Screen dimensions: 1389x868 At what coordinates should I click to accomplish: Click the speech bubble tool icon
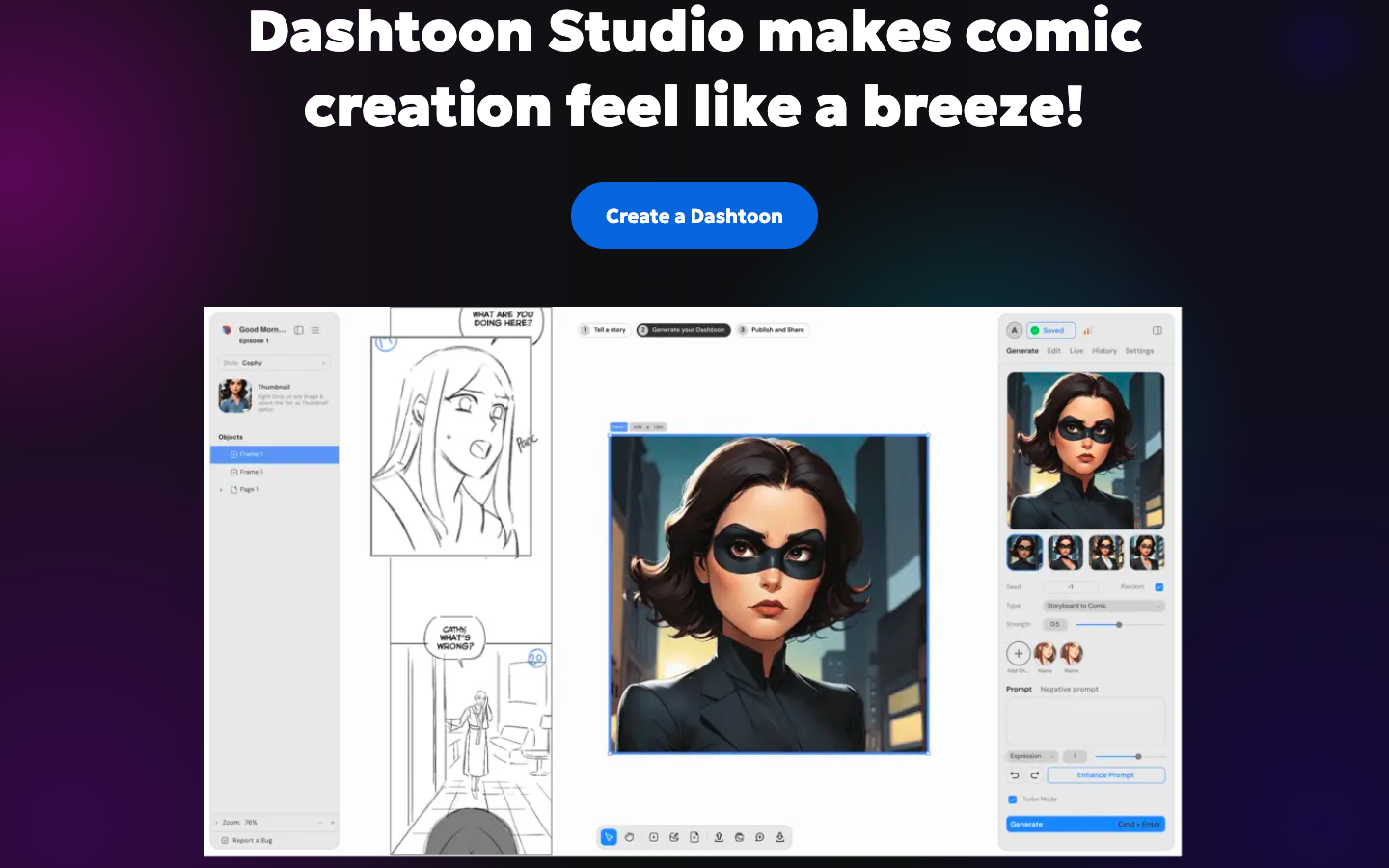tap(760, 837)
